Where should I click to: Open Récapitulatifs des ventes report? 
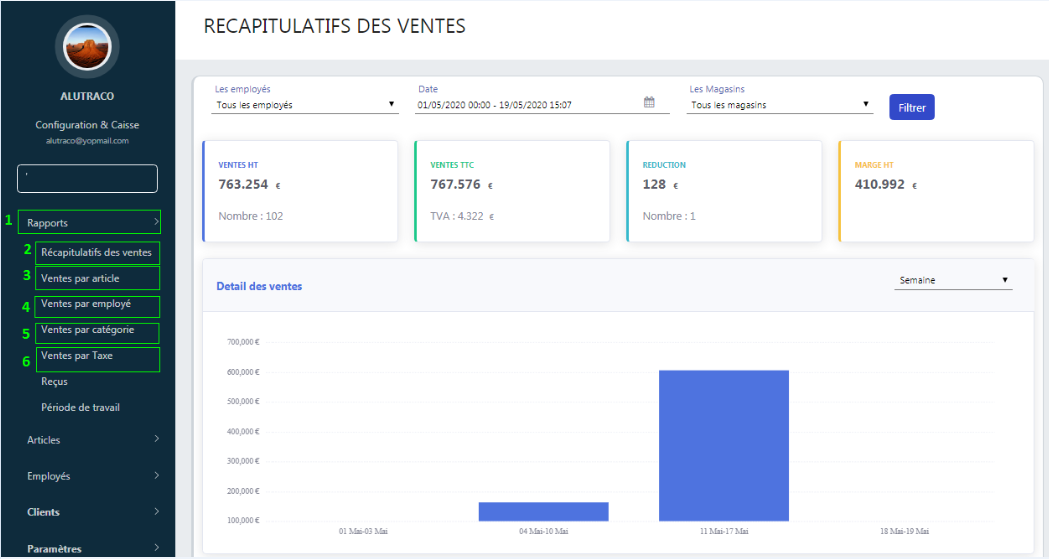[96, 252]
